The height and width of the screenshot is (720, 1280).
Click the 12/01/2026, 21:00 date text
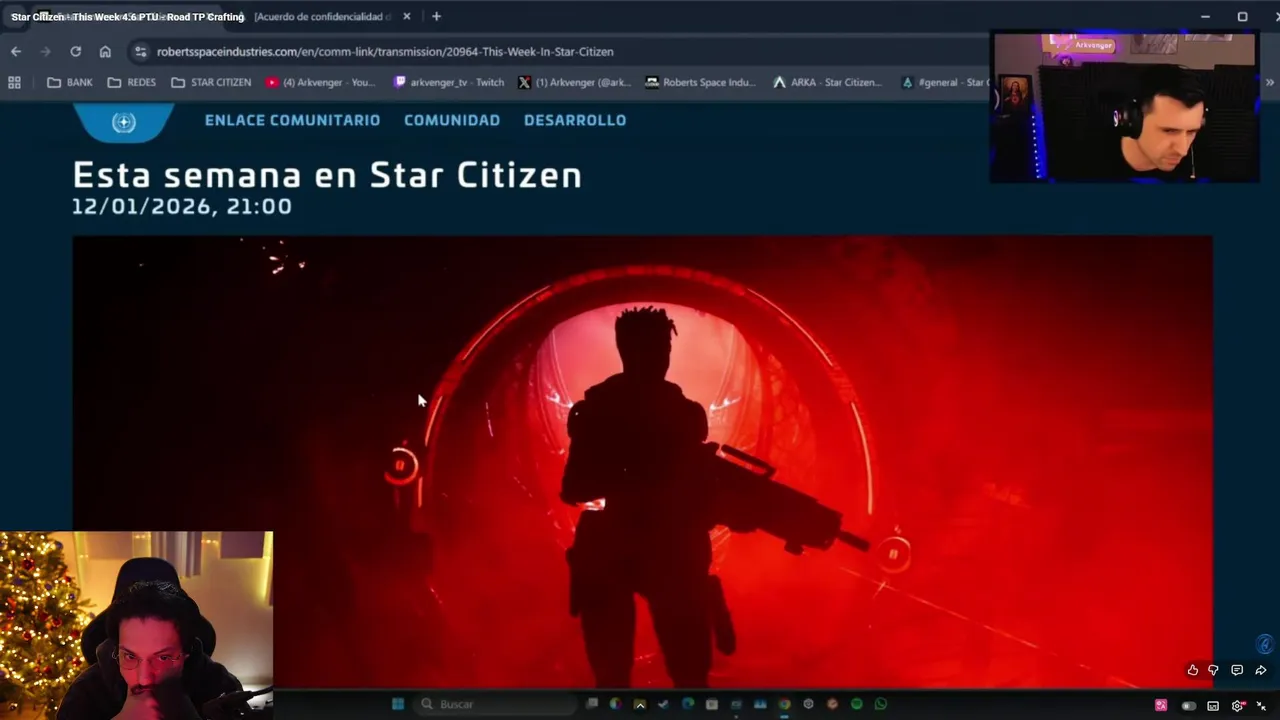182,206
